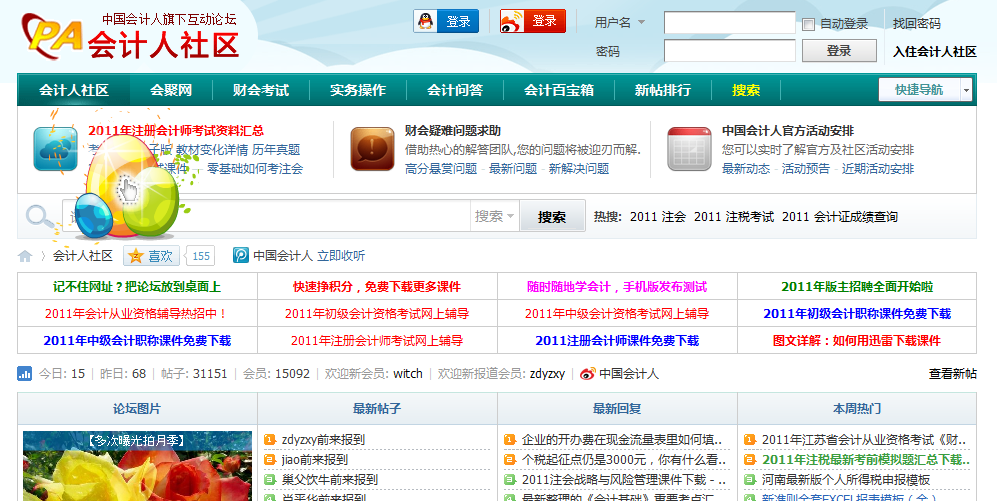Click rank 2 icon beside 个税起征点 post
The image size is (997, 501).
pyautogui.click(x=509, y=459)
